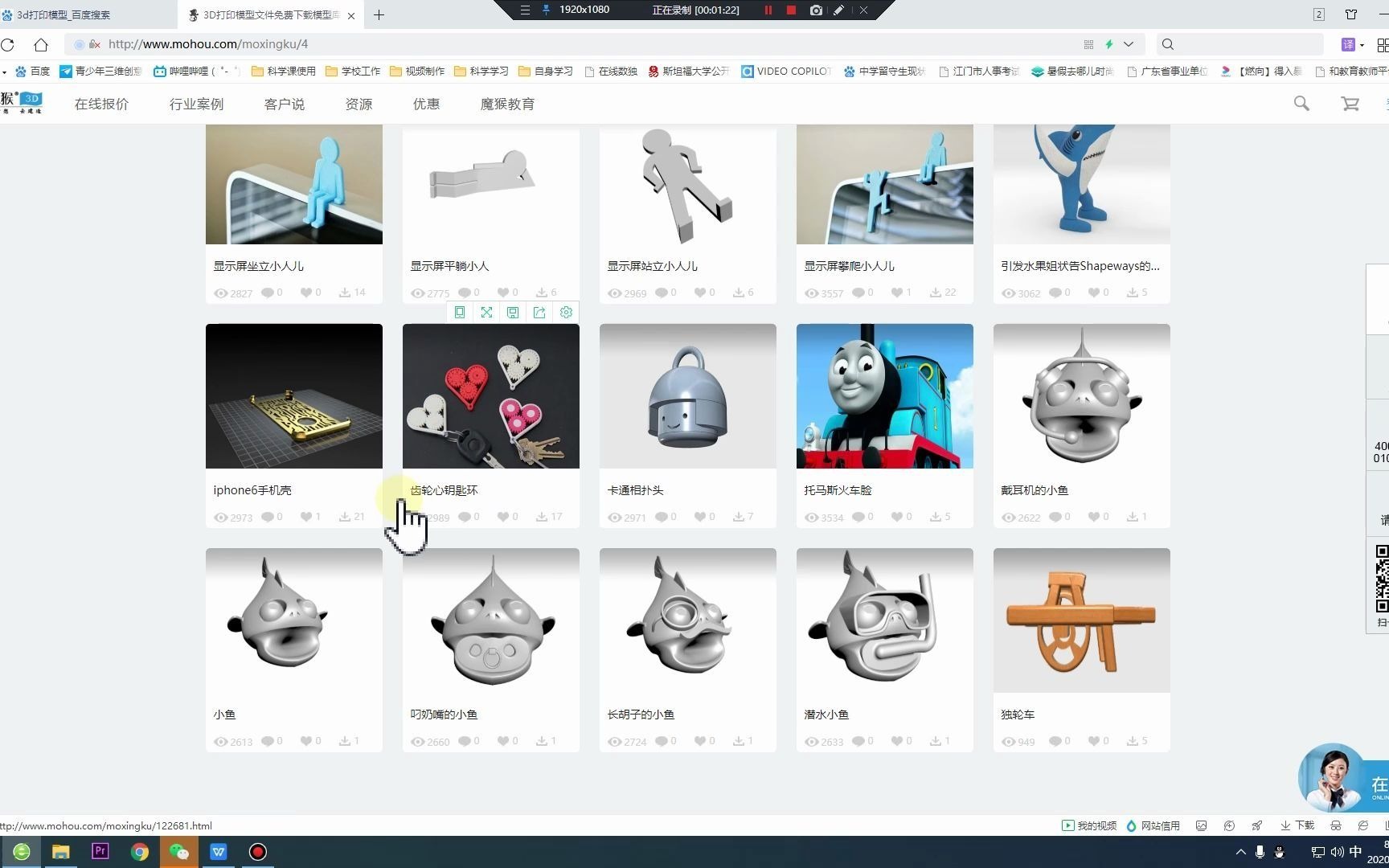Click the 潜水小鱼 title link
1389x868 pixels.
pos(826,714)
